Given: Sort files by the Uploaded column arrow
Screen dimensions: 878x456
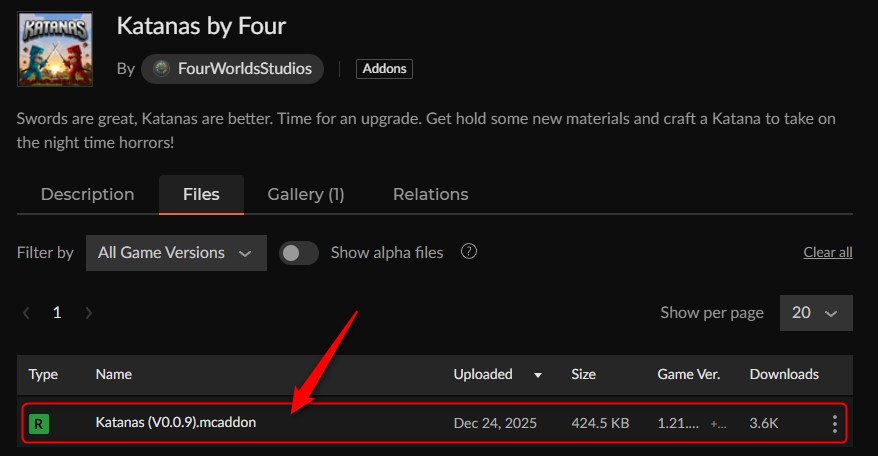Looking at the screenshot, I should tap(538, 375).
